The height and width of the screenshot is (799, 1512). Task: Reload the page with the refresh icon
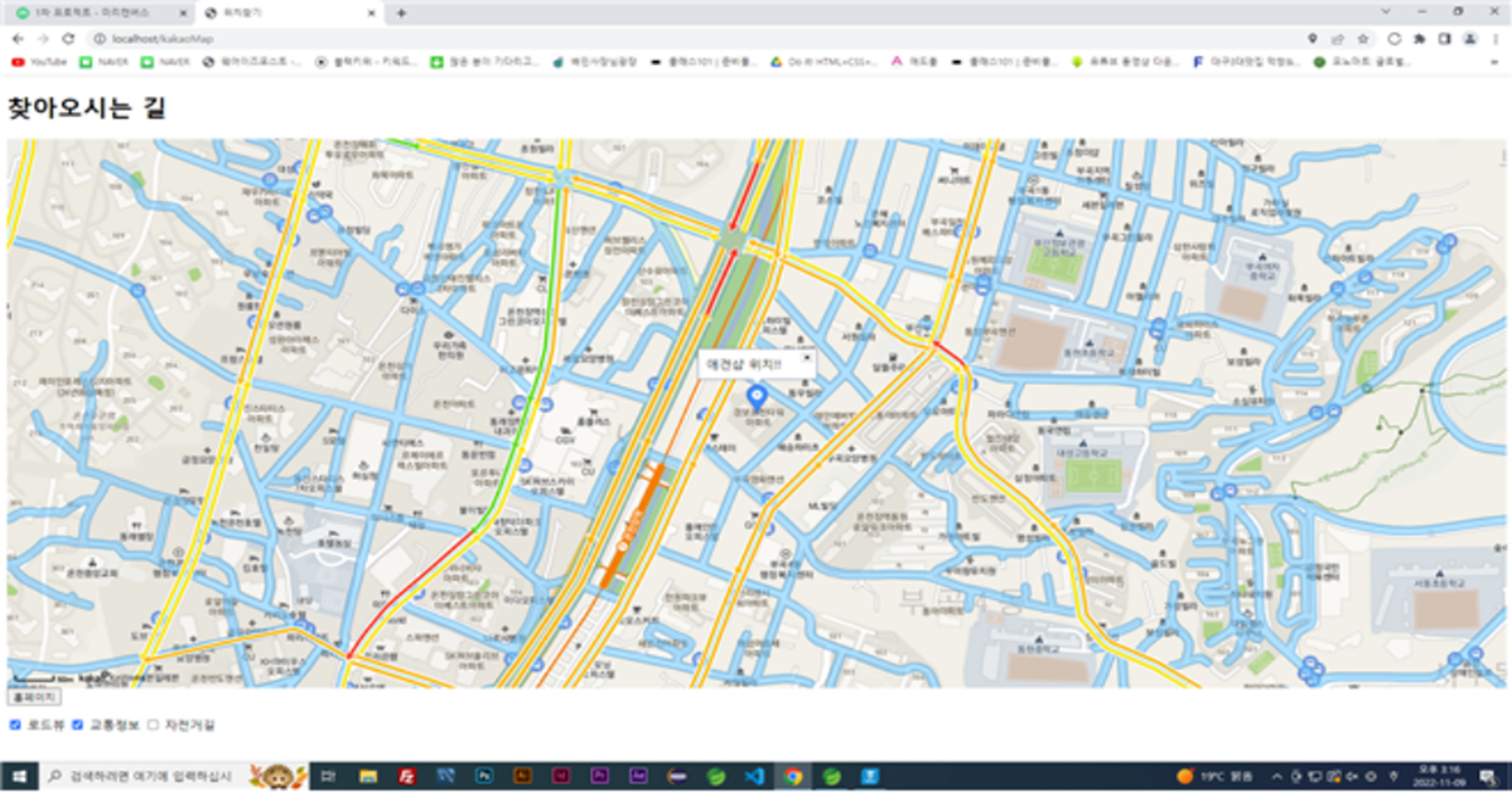(68, 39)
